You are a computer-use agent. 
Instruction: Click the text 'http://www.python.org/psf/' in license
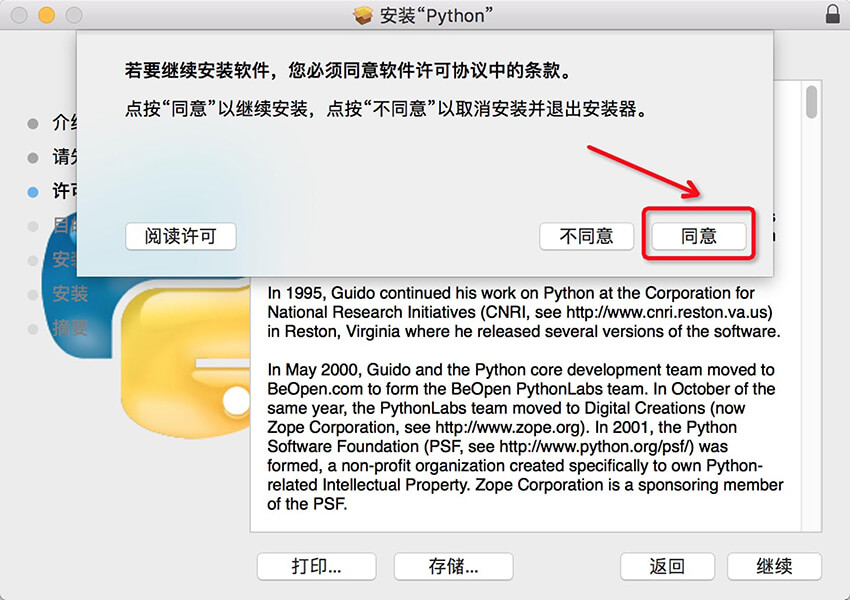click(x=596, y=447)
